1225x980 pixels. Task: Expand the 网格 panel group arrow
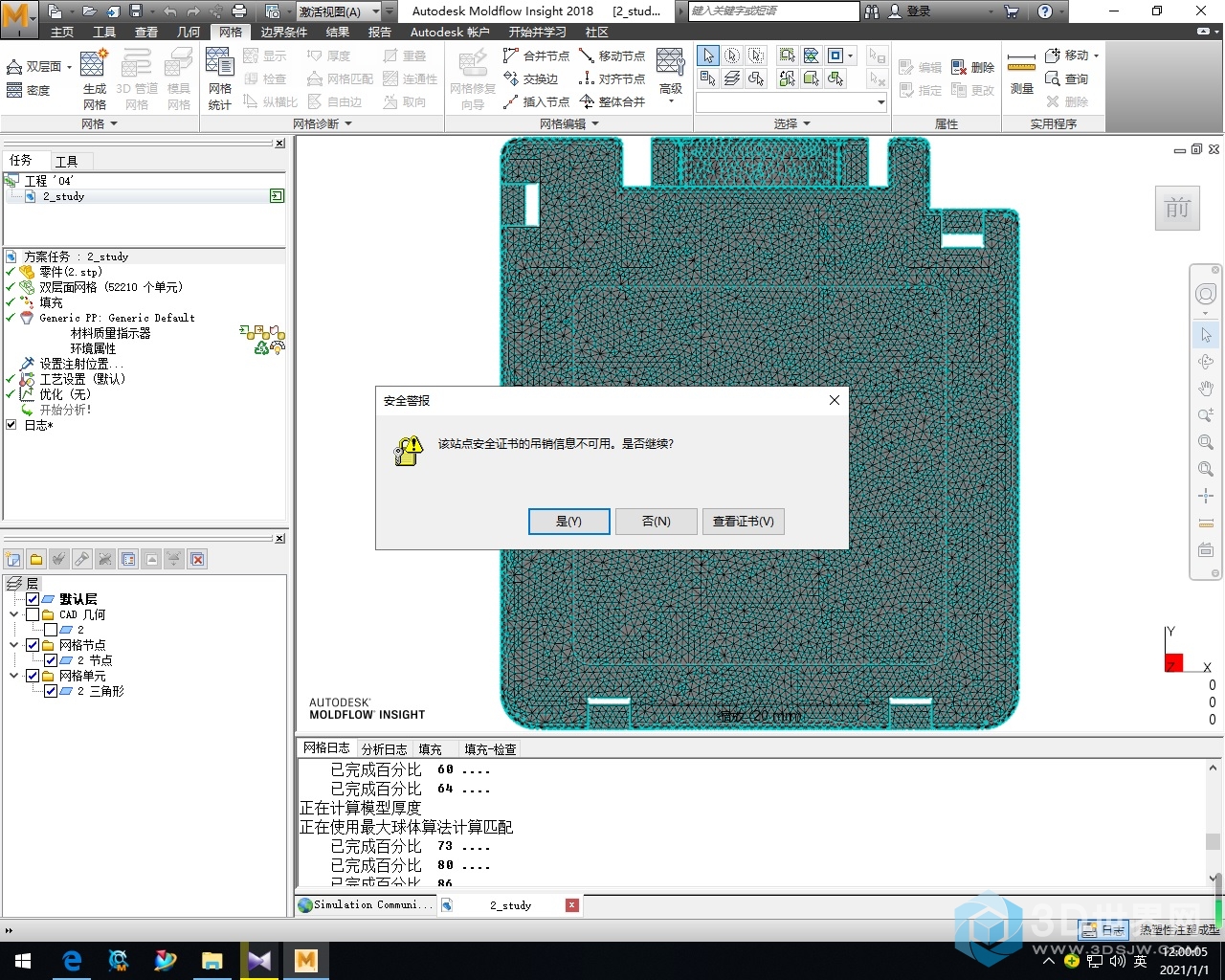pos(114,123)
